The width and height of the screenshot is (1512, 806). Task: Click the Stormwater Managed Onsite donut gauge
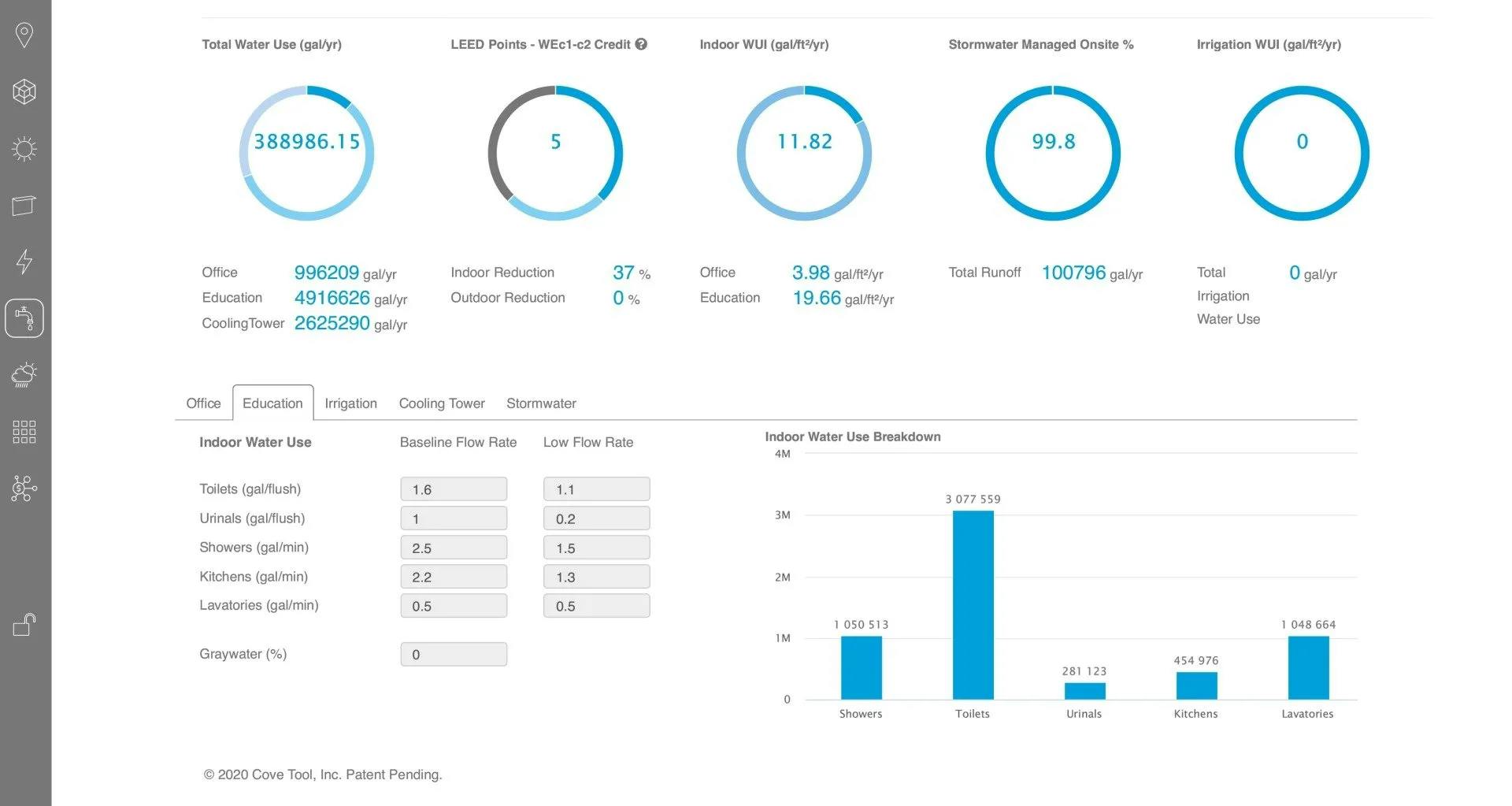(1053, 153)
